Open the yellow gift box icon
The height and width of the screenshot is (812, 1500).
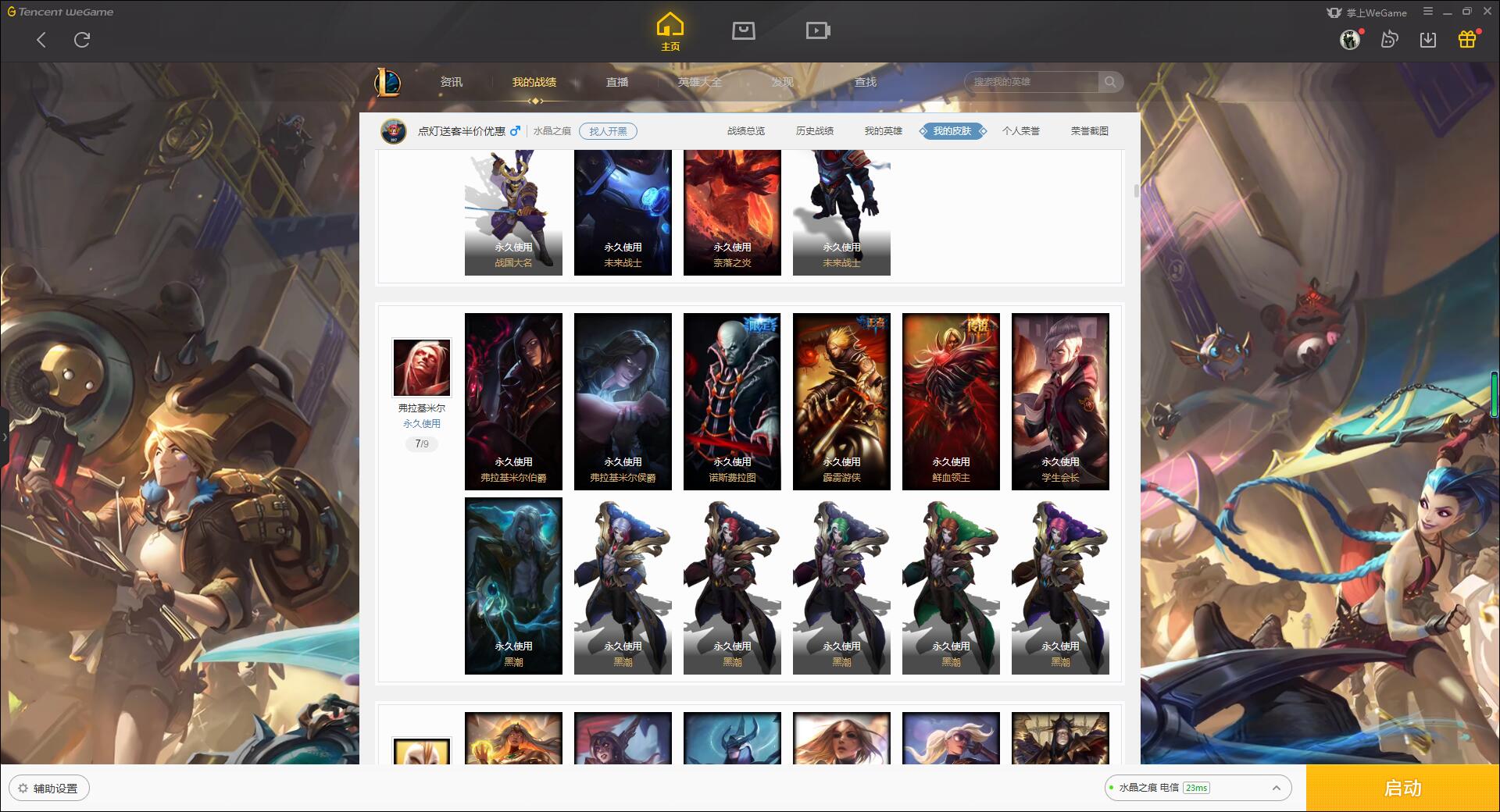point(1467,39)
